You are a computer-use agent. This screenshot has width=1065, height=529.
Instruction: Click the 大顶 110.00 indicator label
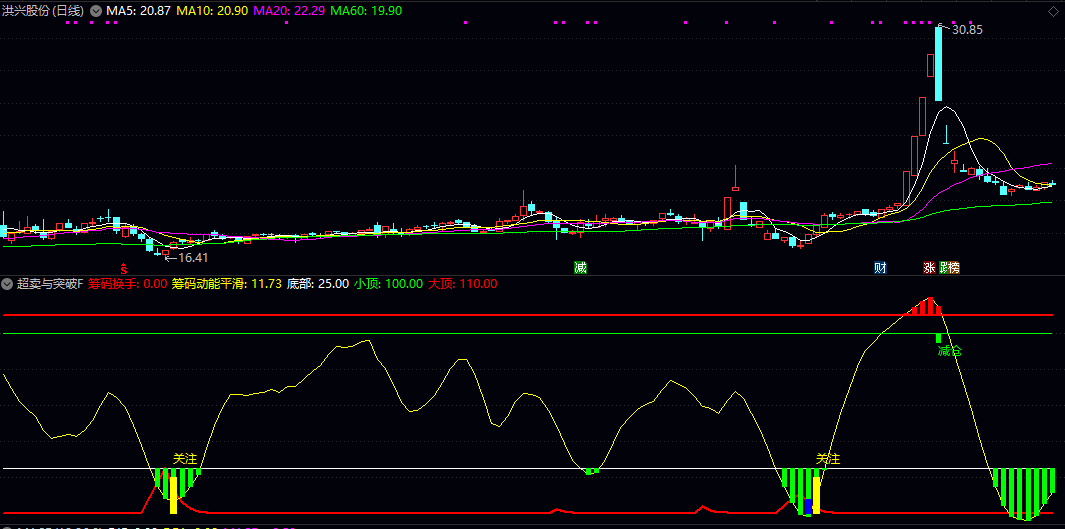463,284
